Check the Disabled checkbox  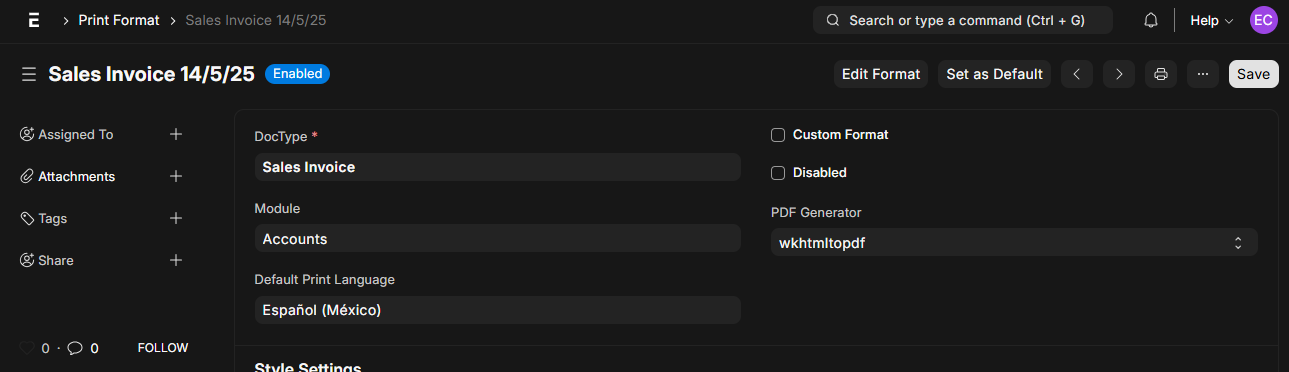(x=778, y=173)
